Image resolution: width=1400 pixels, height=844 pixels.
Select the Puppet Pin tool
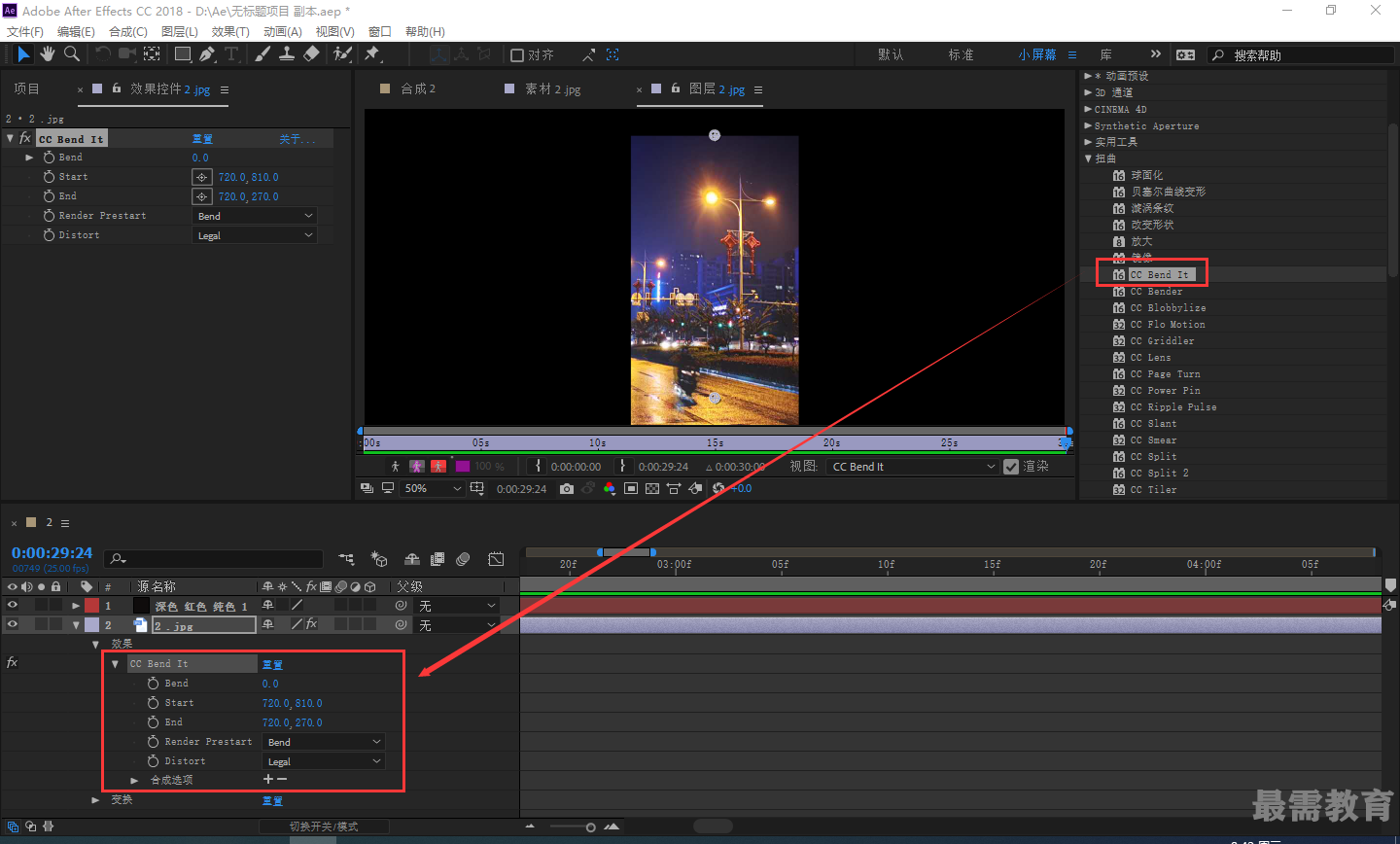372,54
